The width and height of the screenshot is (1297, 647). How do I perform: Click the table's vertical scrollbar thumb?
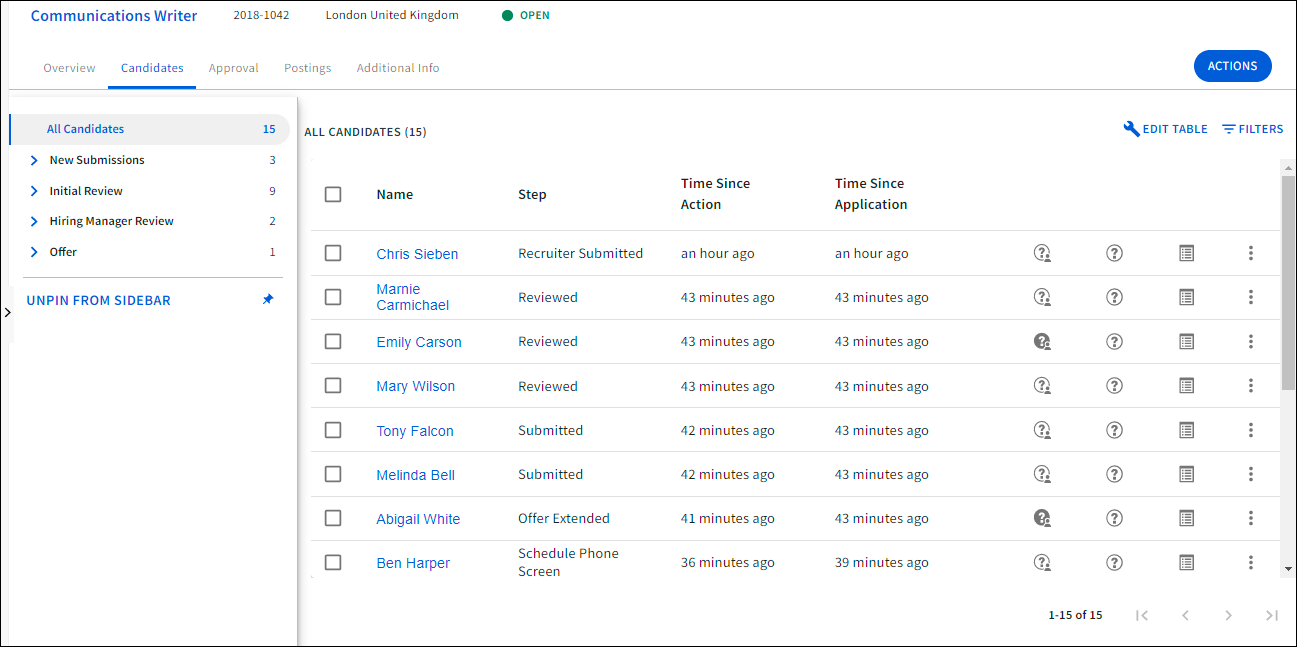tap(1288, 282)
